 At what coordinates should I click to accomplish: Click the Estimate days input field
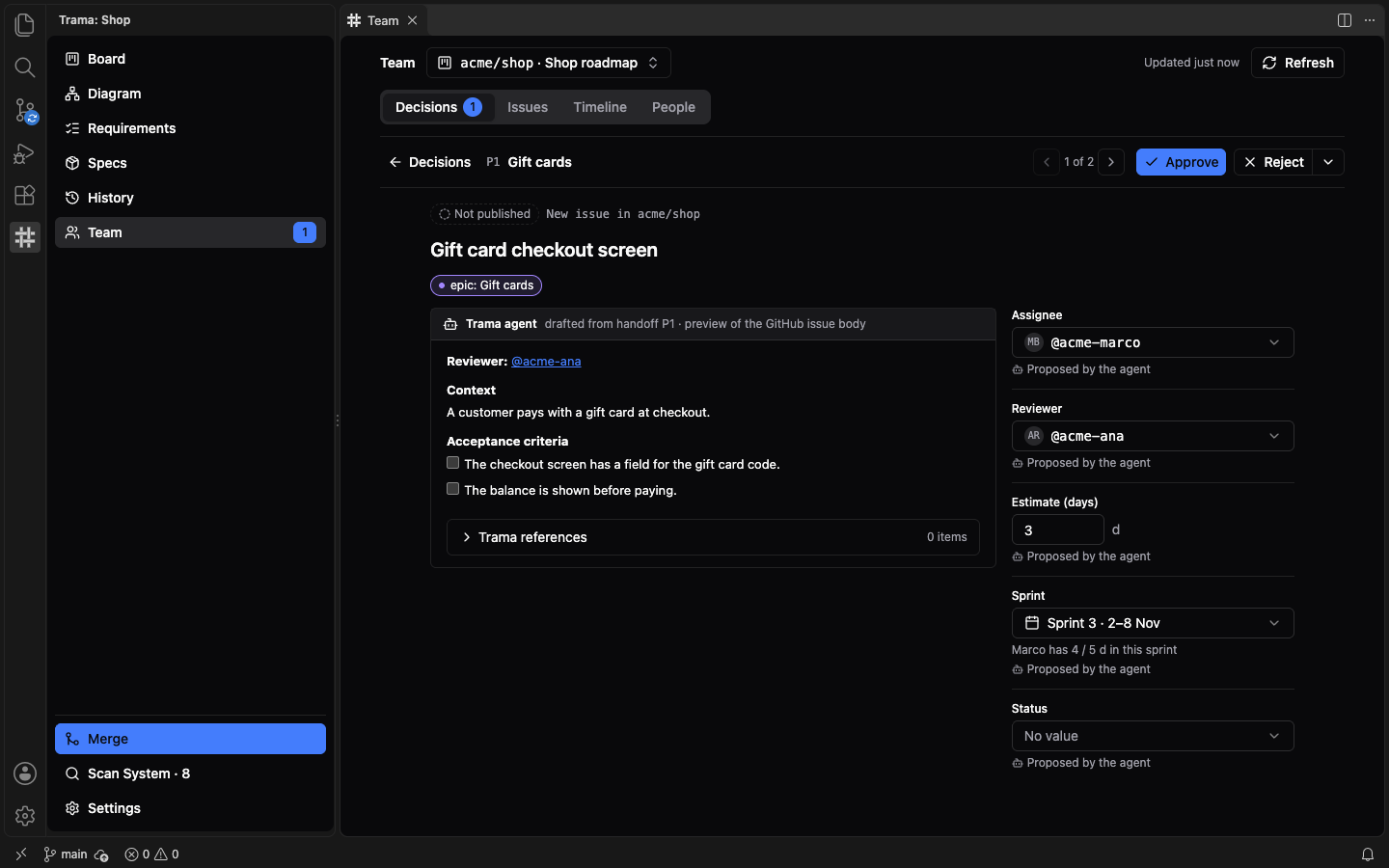(1057, 529)
